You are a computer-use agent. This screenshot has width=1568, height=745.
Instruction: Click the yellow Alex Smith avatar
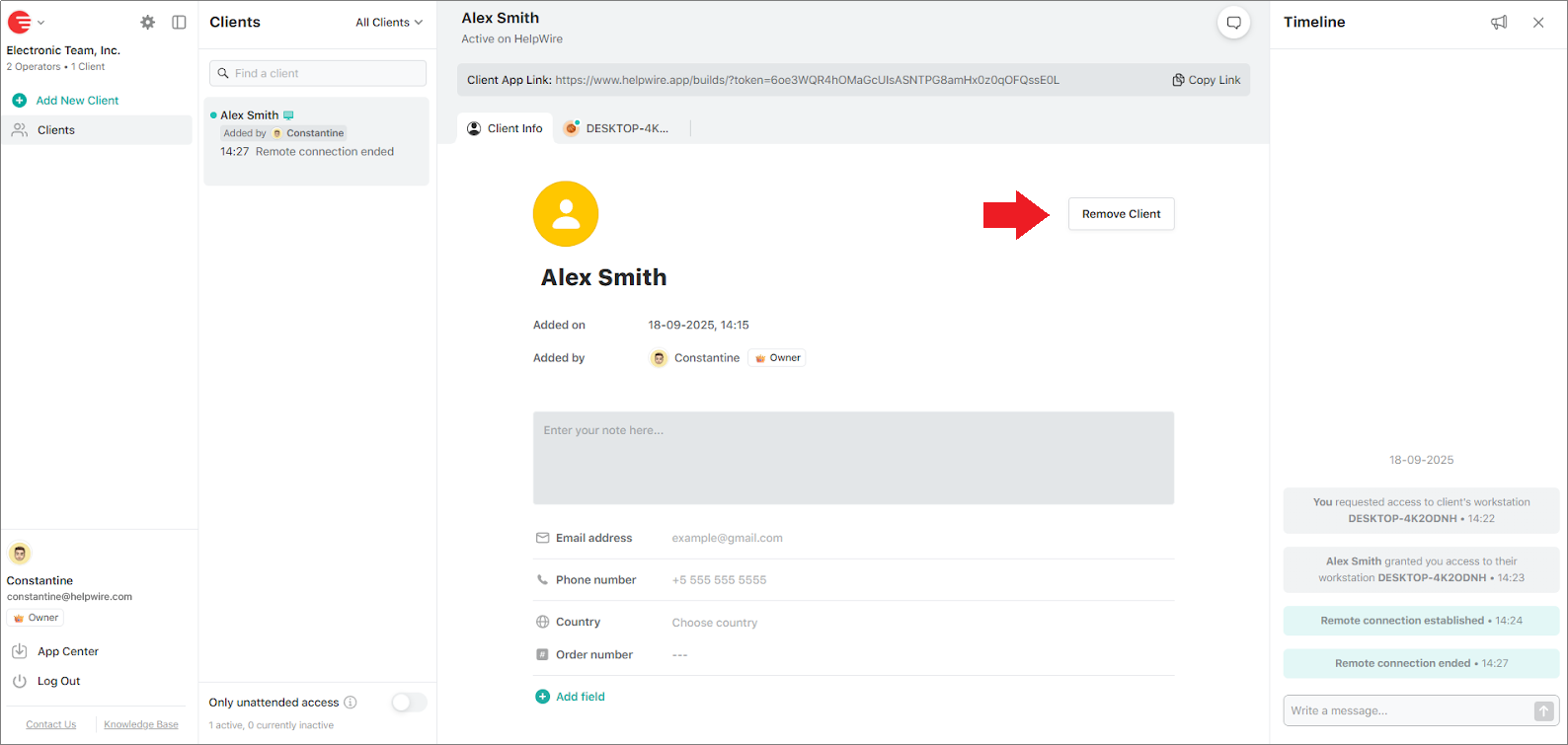pyautogui.click(x=566, y=214)
